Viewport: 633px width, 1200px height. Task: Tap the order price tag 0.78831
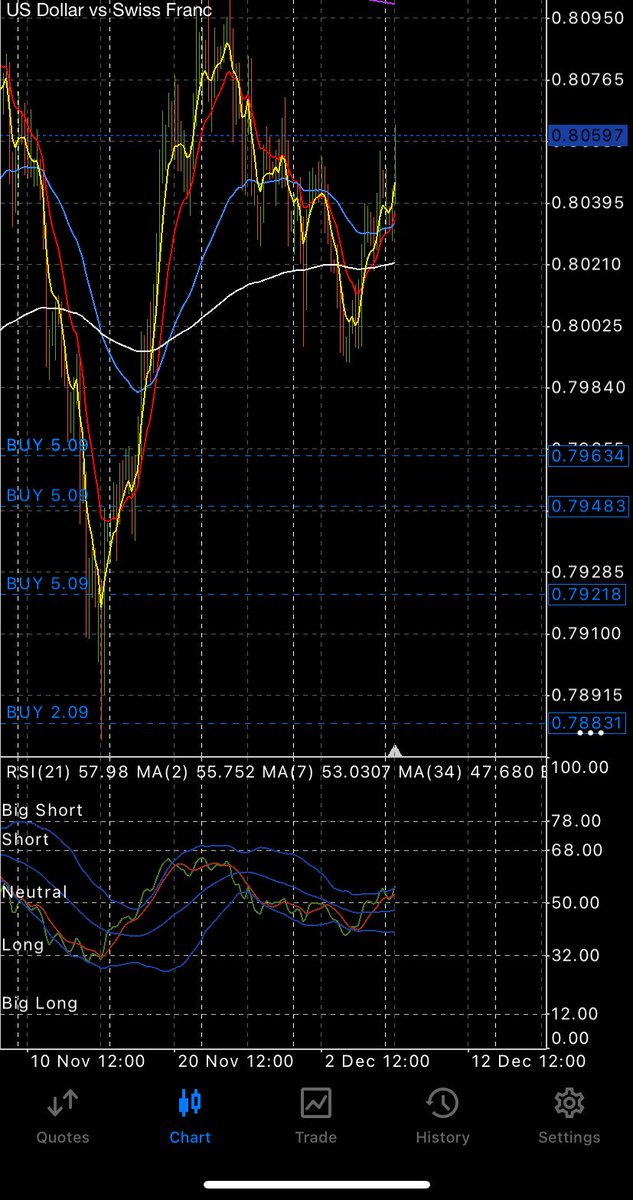(x=589, y=723)
